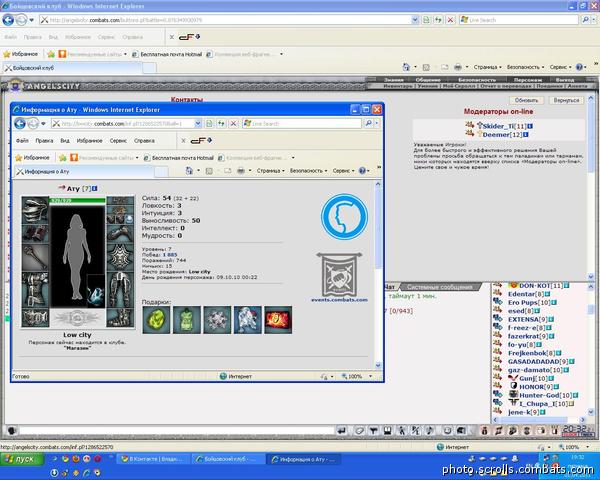Open the gloves equipment slot
600x480 pixels.
pos(120,233)
